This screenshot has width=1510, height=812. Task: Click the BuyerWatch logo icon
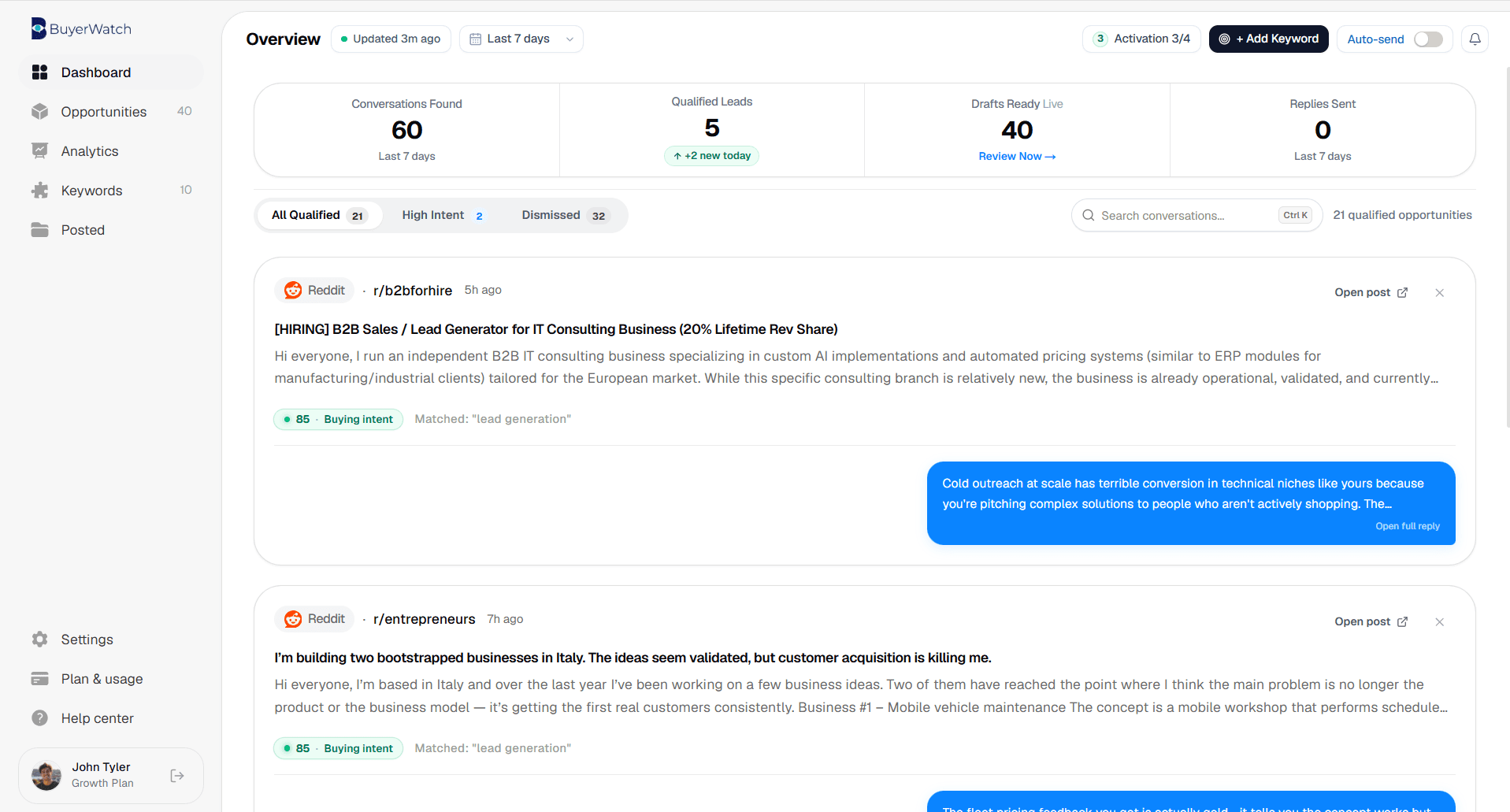[39, 28]
